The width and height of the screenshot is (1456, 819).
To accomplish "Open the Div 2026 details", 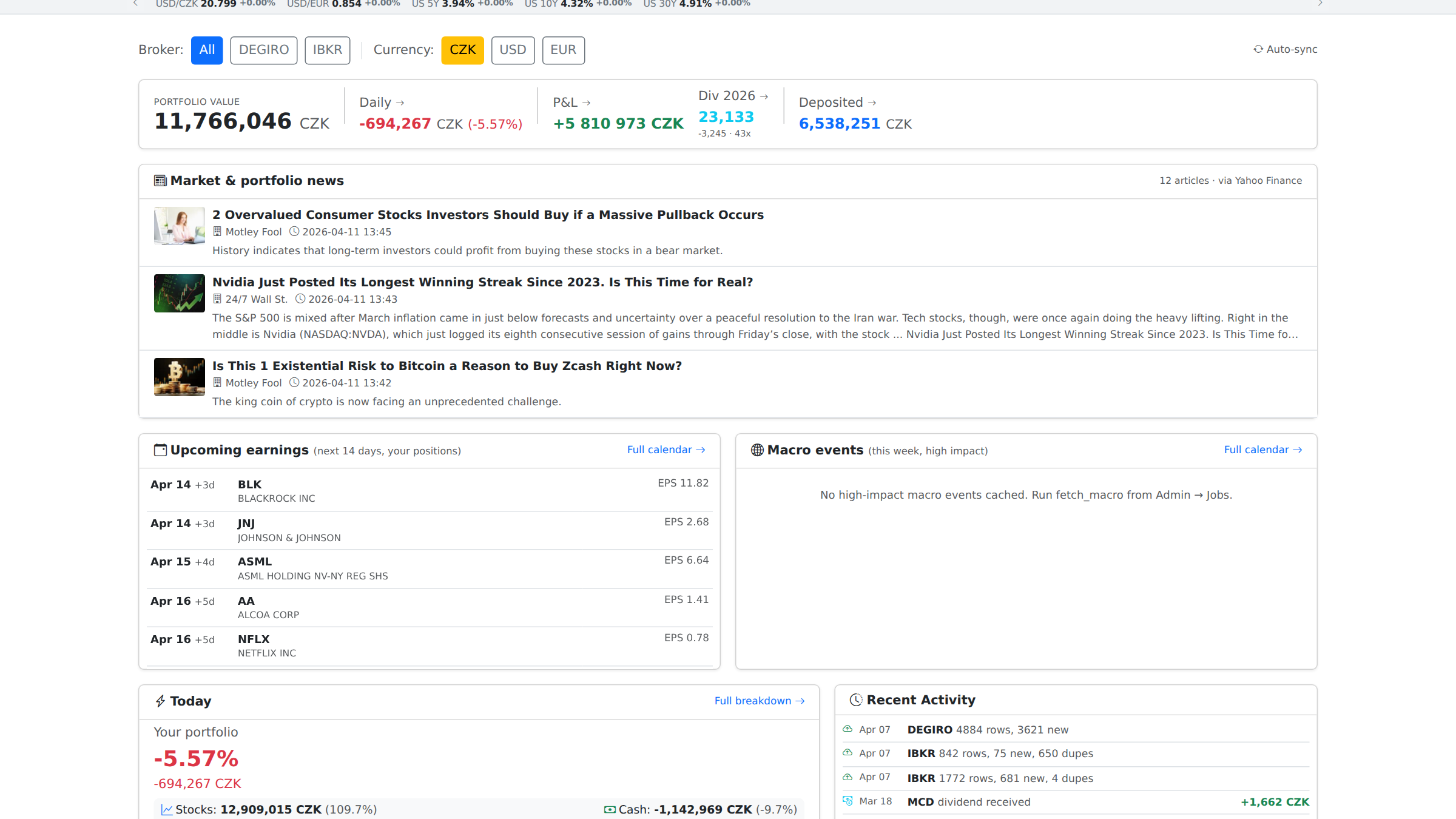I will pos(733,96).
